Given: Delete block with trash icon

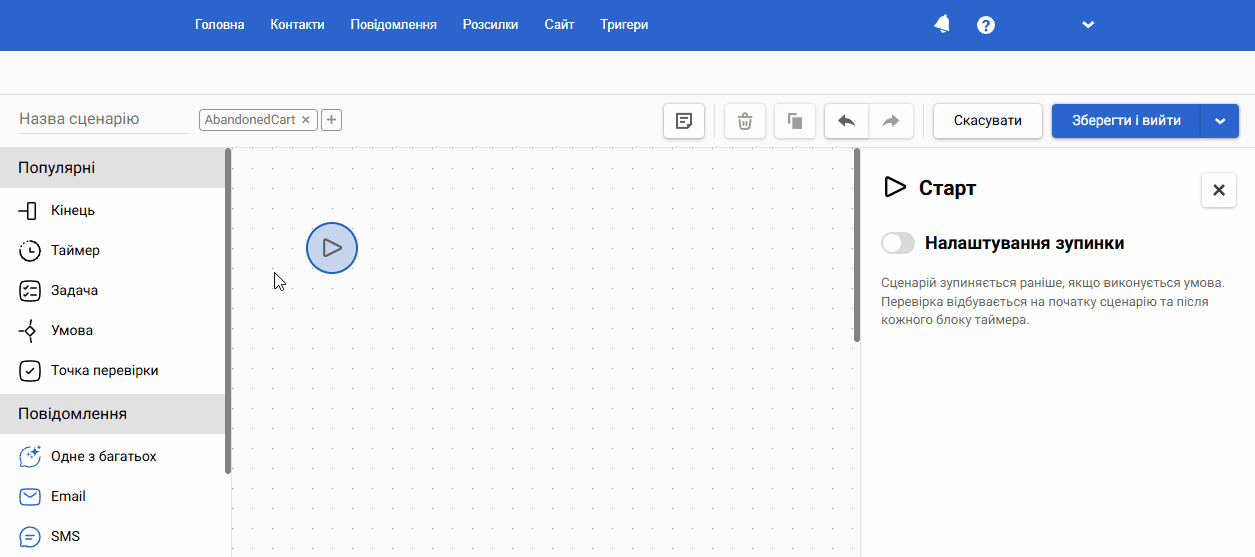Looking at the screenshot, I should click(x=745, y=121).
